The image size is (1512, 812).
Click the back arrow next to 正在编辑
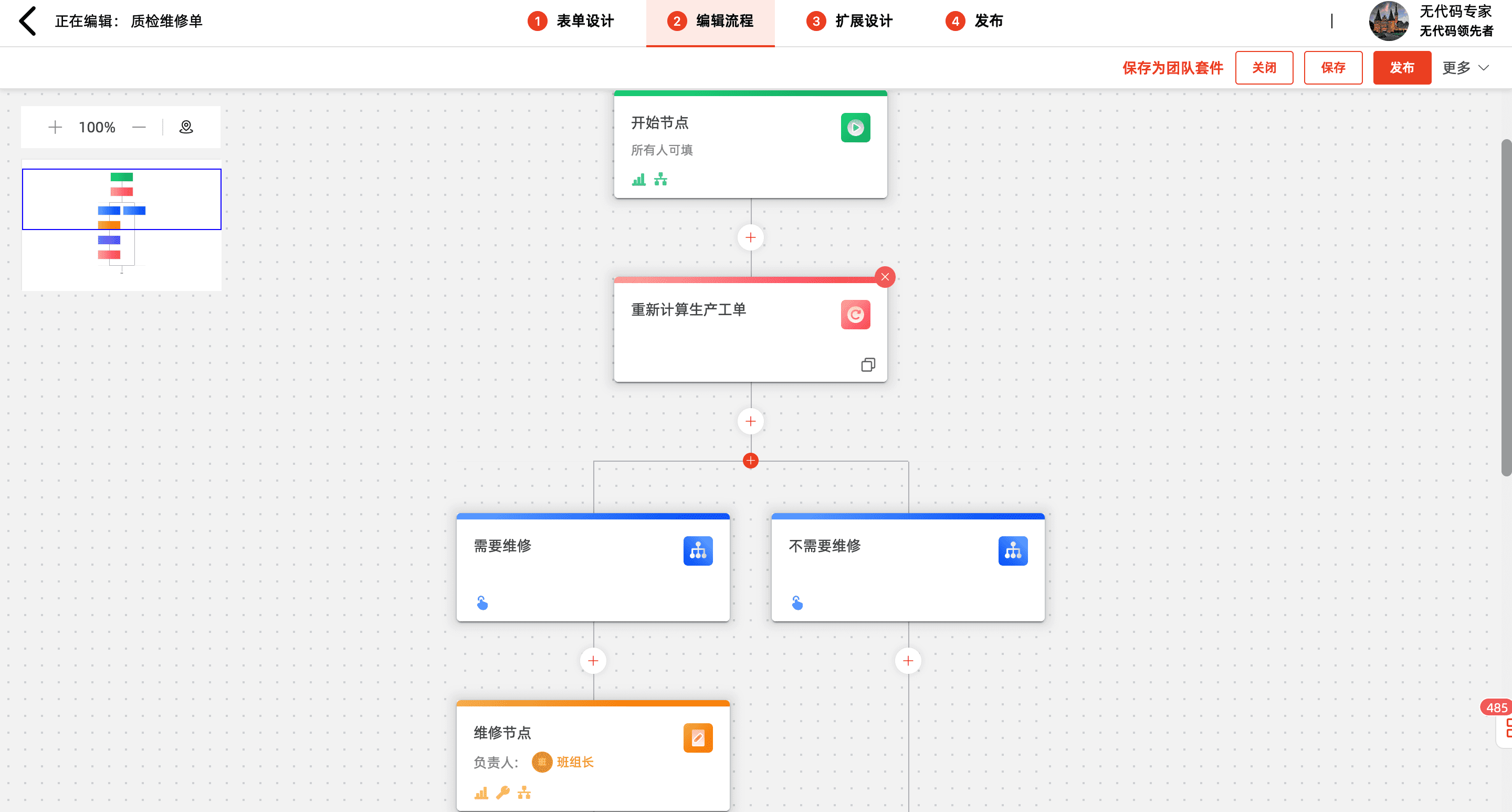click(28, 21)
